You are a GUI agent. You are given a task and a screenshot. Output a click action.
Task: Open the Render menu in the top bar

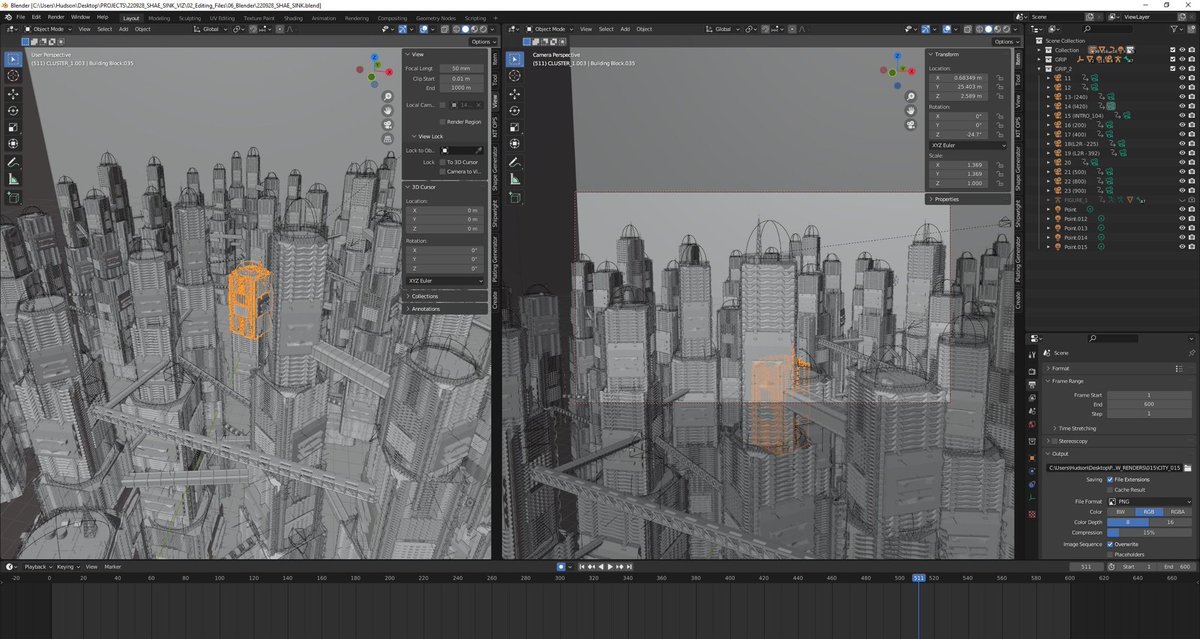point(56,17)
